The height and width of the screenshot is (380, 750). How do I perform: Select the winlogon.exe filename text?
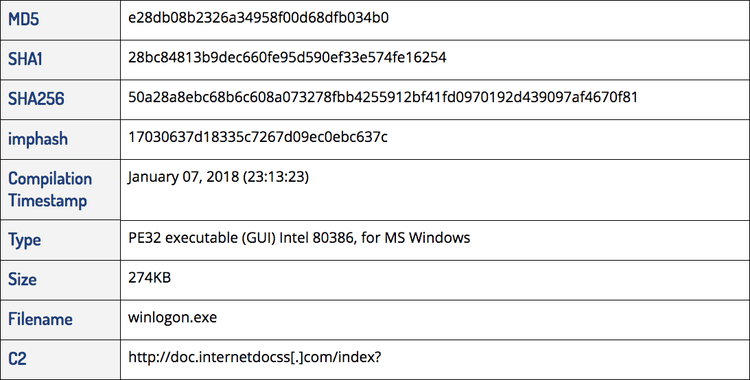pyautogui.click(x=172, y=318)
